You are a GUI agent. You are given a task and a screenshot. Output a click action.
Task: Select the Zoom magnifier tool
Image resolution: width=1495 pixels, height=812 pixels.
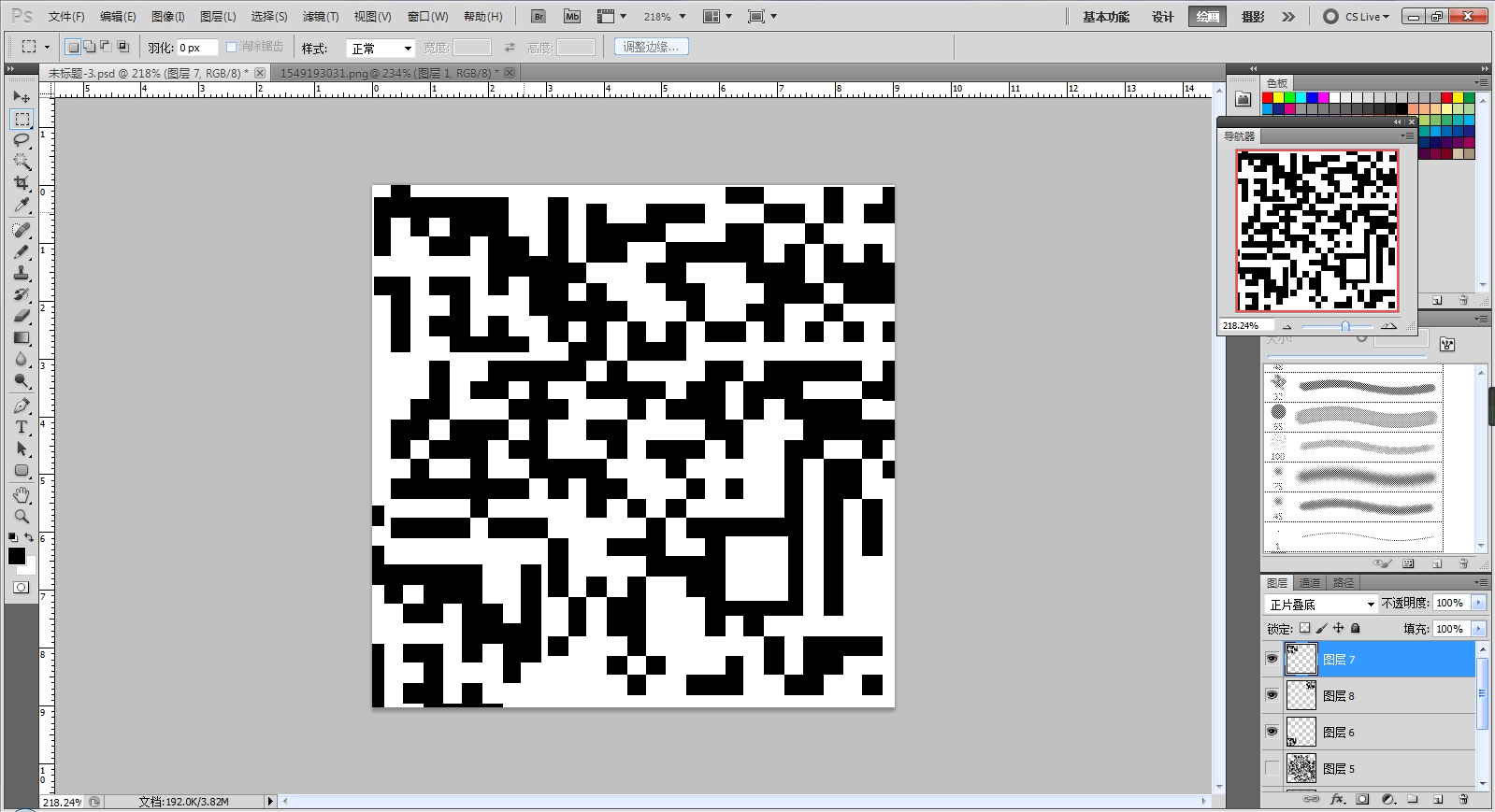coord(22,516)
